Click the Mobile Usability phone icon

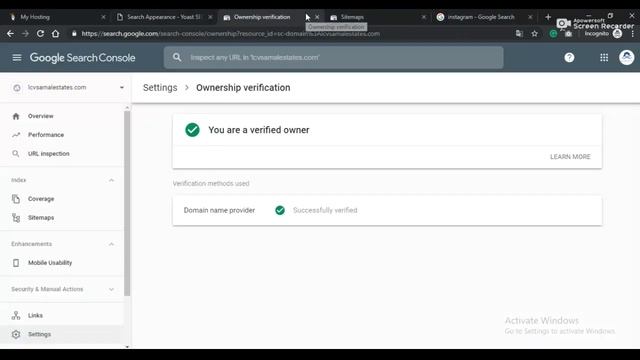point(16,263)
